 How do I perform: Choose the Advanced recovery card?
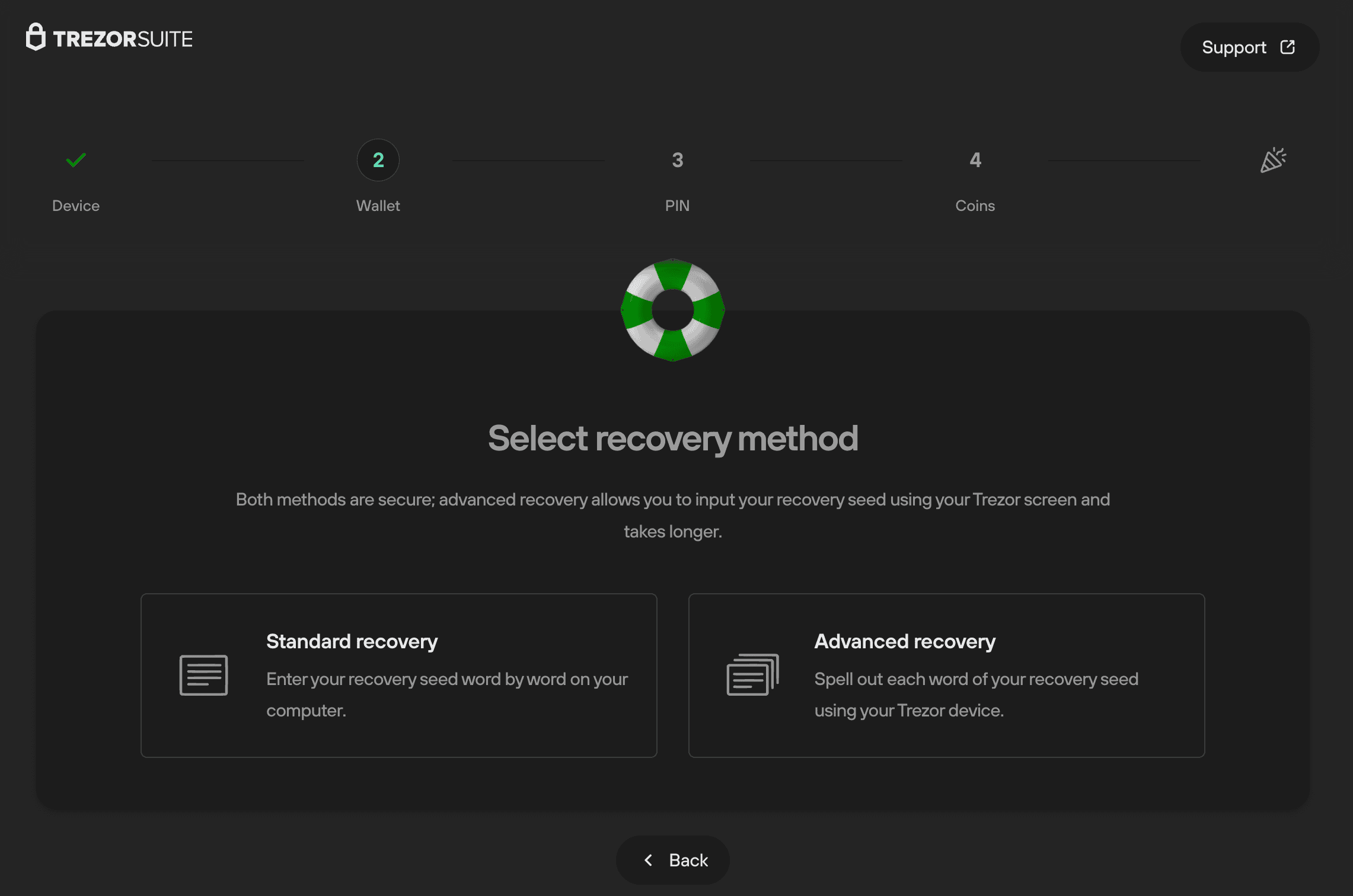click(946, 676)
